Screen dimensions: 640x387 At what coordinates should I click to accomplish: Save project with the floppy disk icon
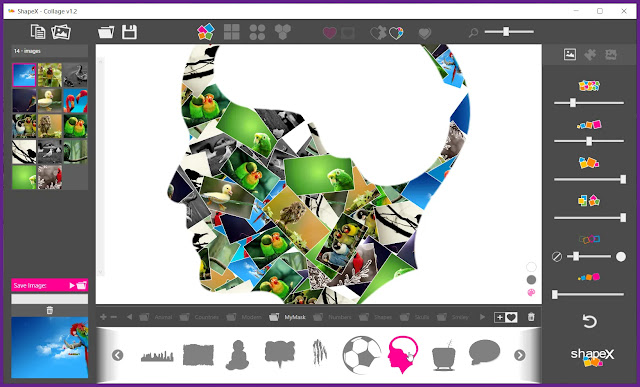(129, 32)
